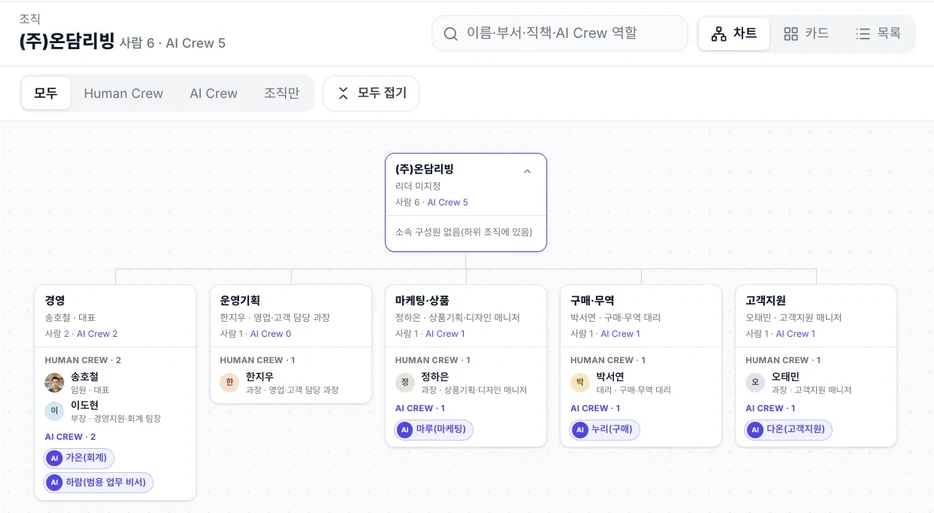
Task: Click 'AI CREW · 2' label in 경영
Action: coord(70,437)
